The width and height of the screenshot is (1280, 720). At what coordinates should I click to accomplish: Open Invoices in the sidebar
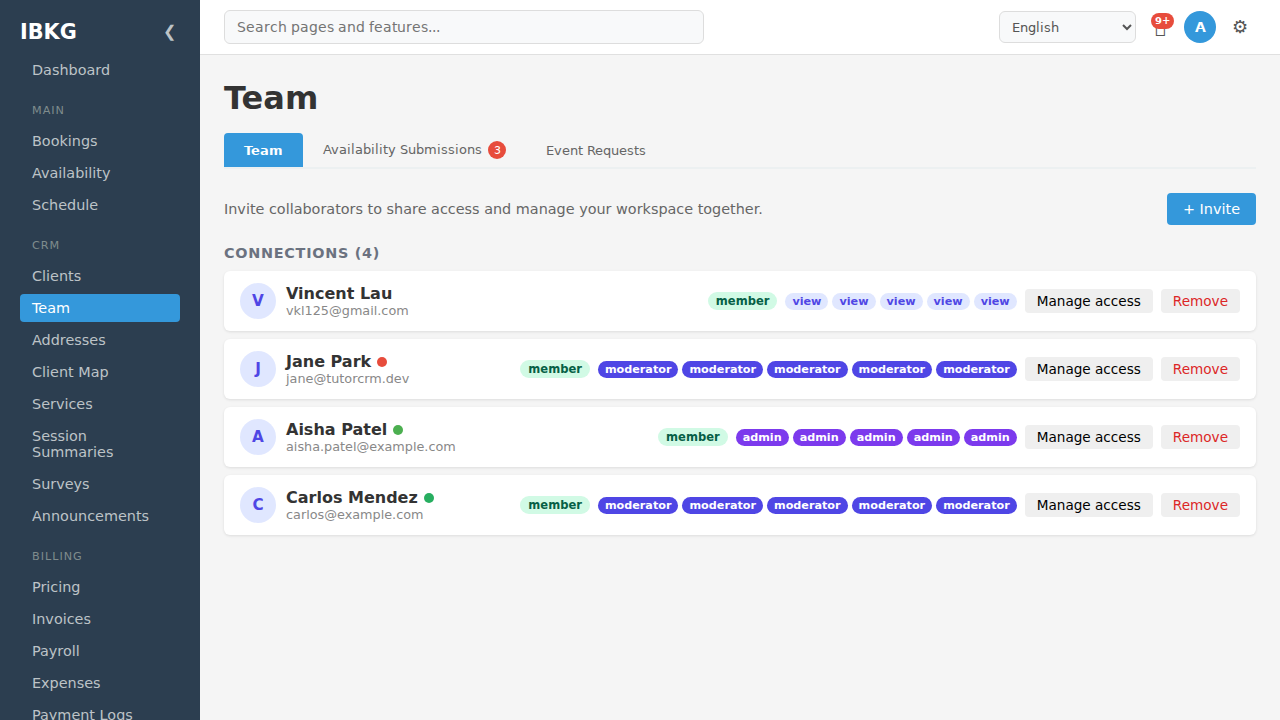pyautogui.click(x=100, y=619)
